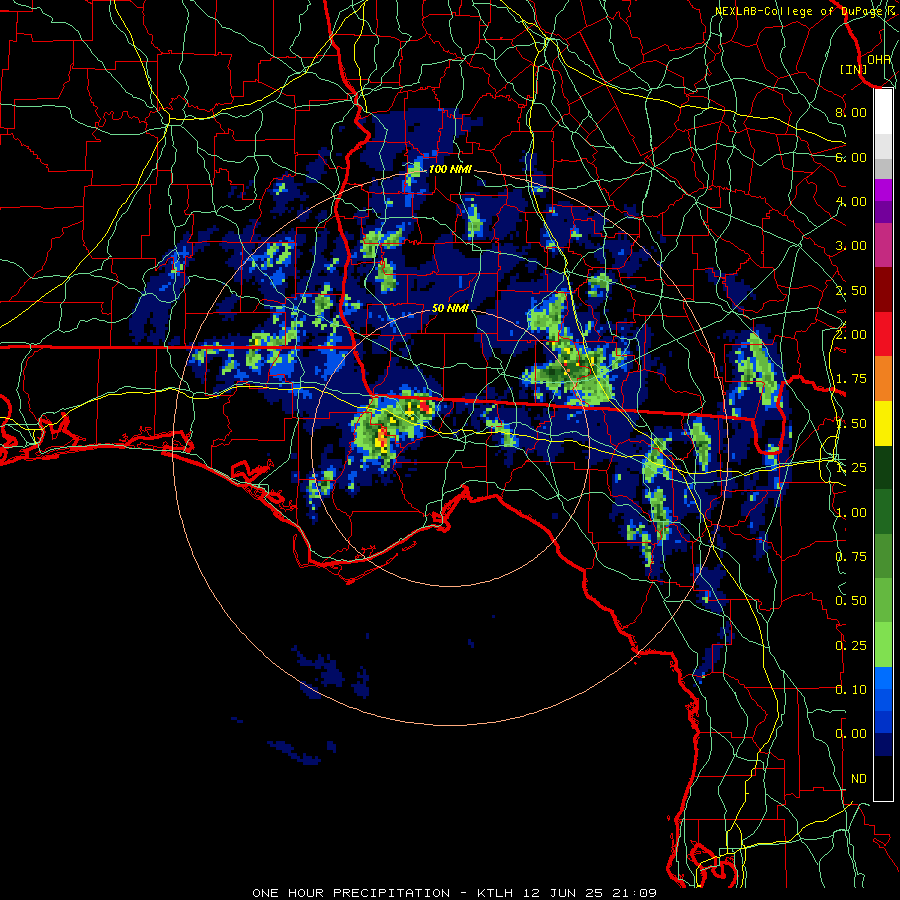Pick the magenta swatch on the color scale

click(x=883, y=190)
